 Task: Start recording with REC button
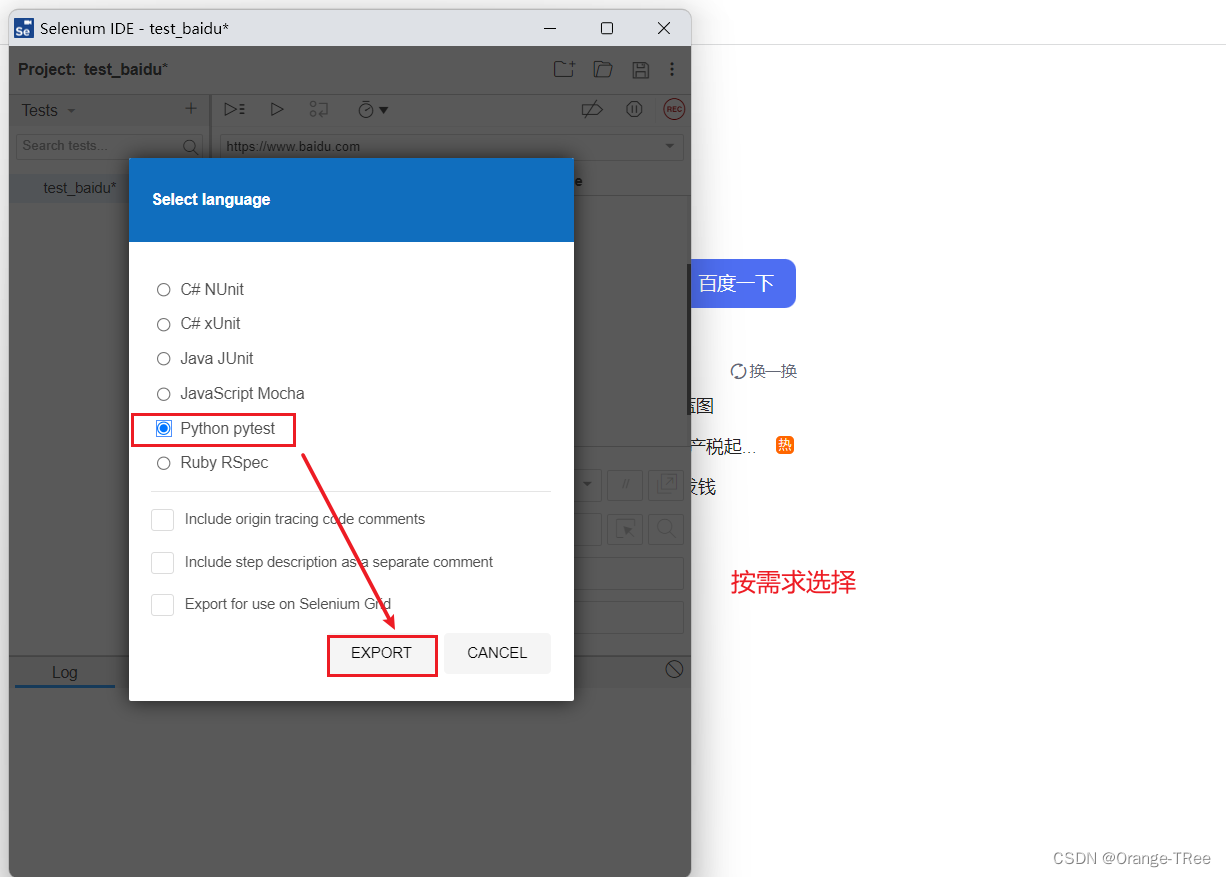click(674, 109)
